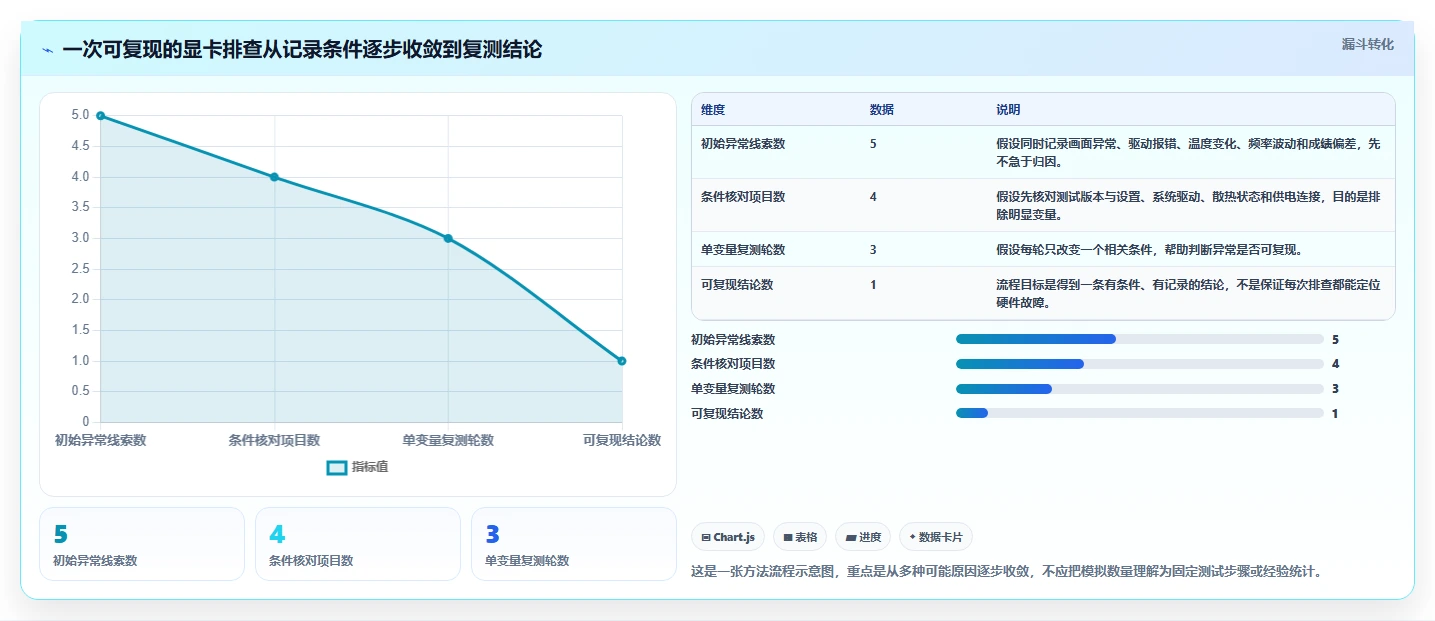Click the 可复现结论数 progress bar
1435x621 pixels.
click(x=1140, y=413)
